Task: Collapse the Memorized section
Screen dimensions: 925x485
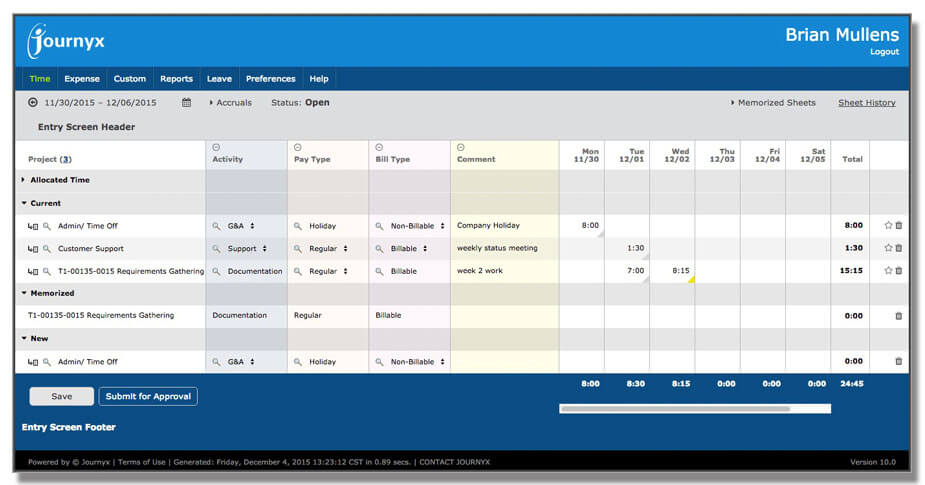Action: [24, 293]
